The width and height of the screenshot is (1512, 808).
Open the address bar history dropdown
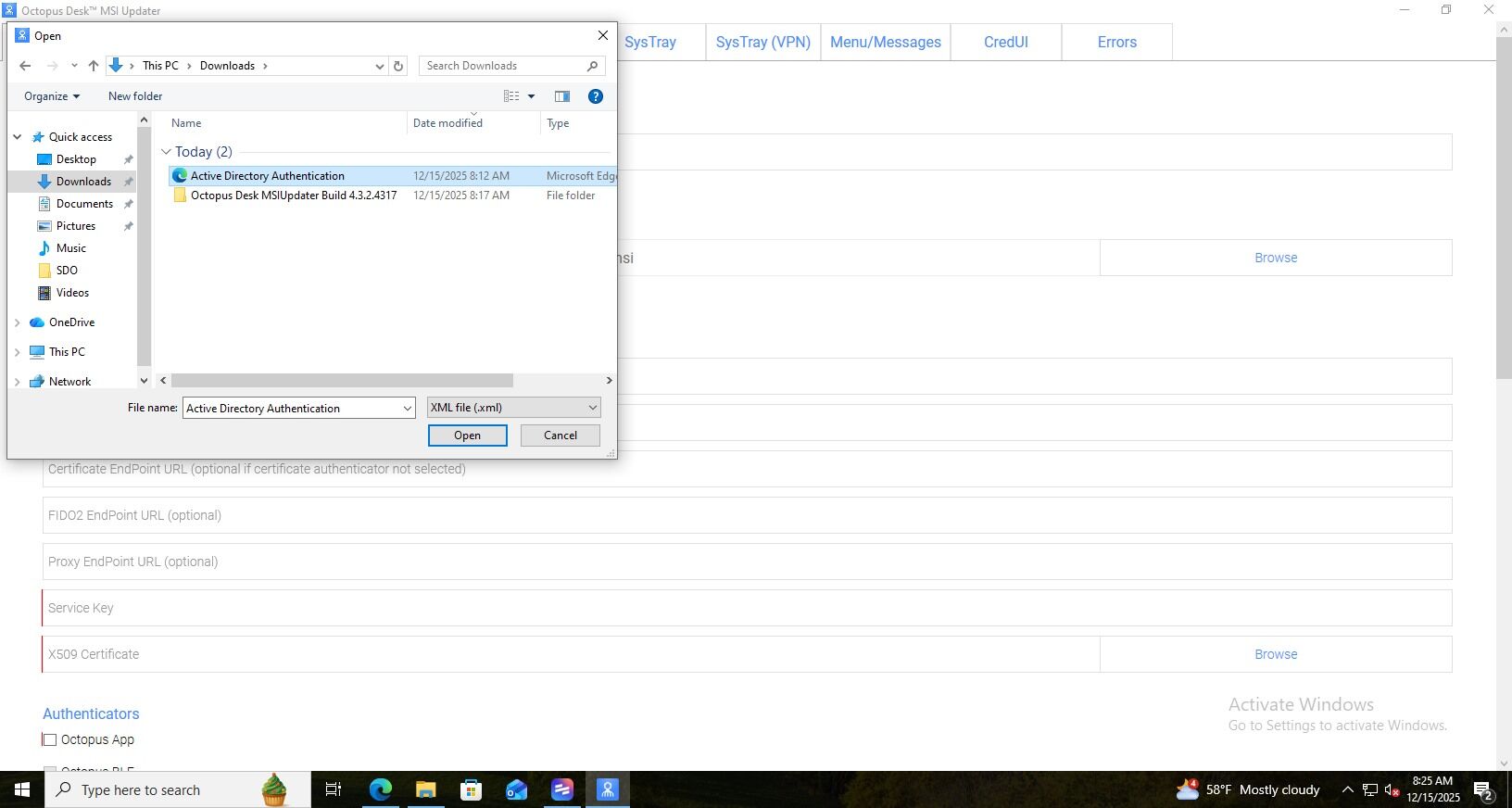pyautogui.click(x=379, y=66)
